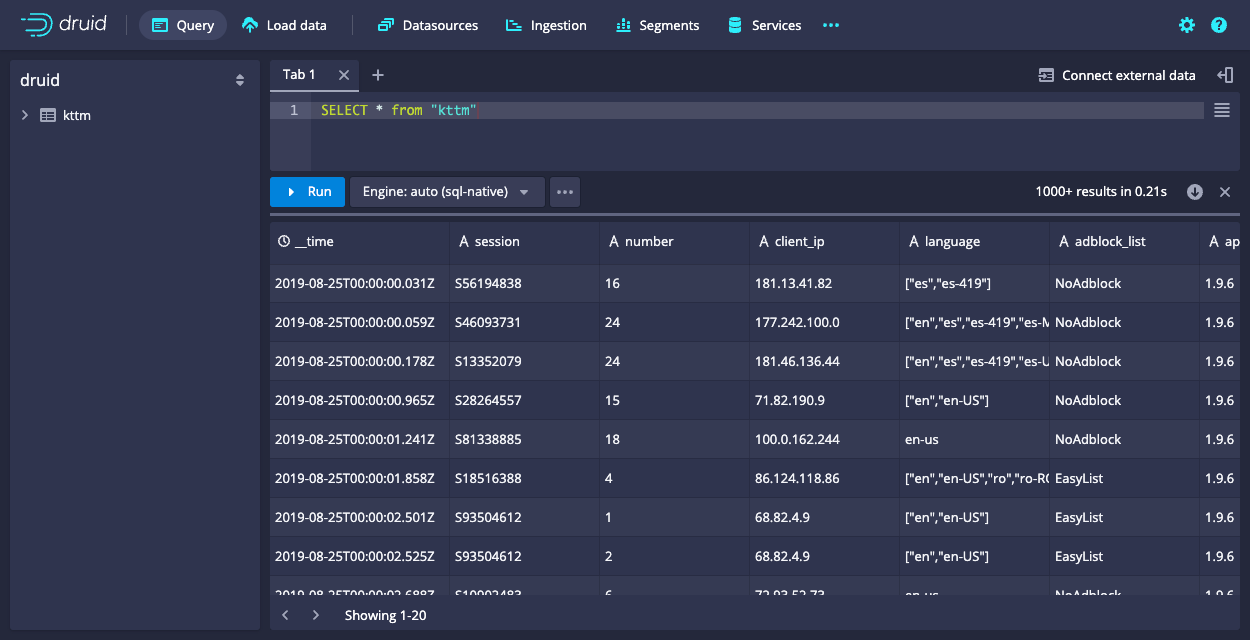Switch to the Segments view
1250x640 pixels.
coord(657,25)
